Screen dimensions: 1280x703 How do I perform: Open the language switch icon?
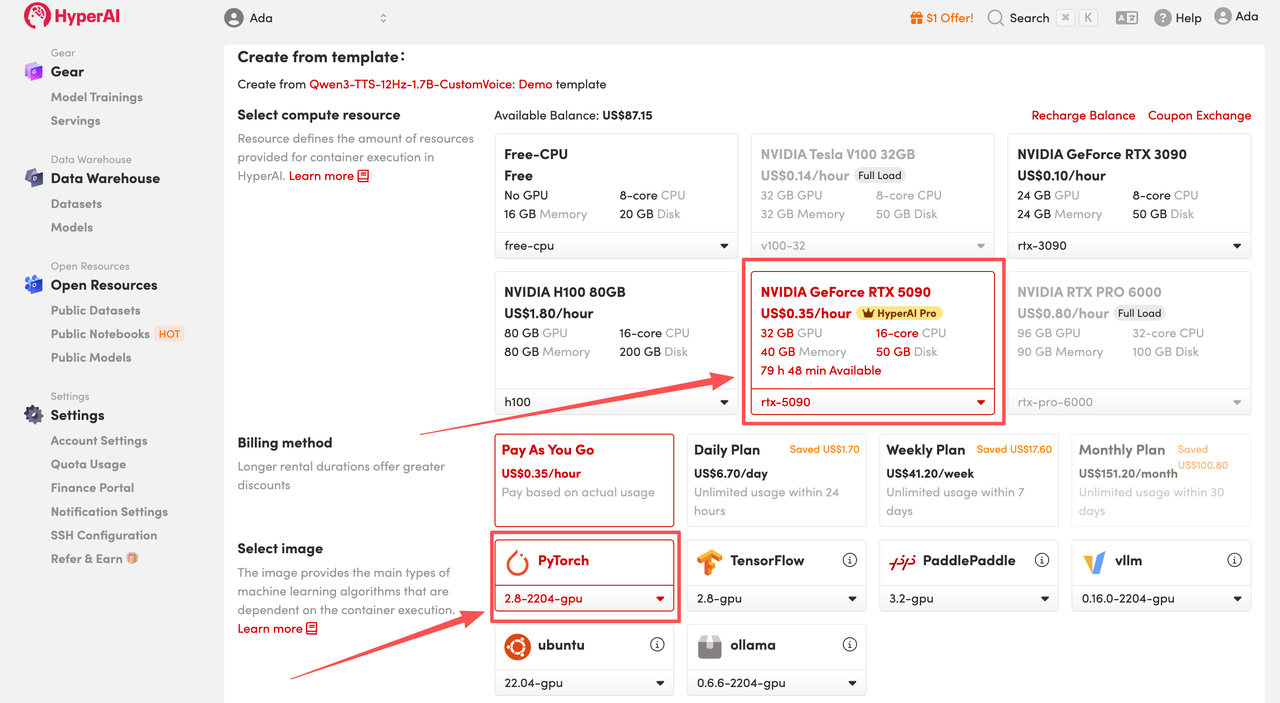[x=1126, y=18]
